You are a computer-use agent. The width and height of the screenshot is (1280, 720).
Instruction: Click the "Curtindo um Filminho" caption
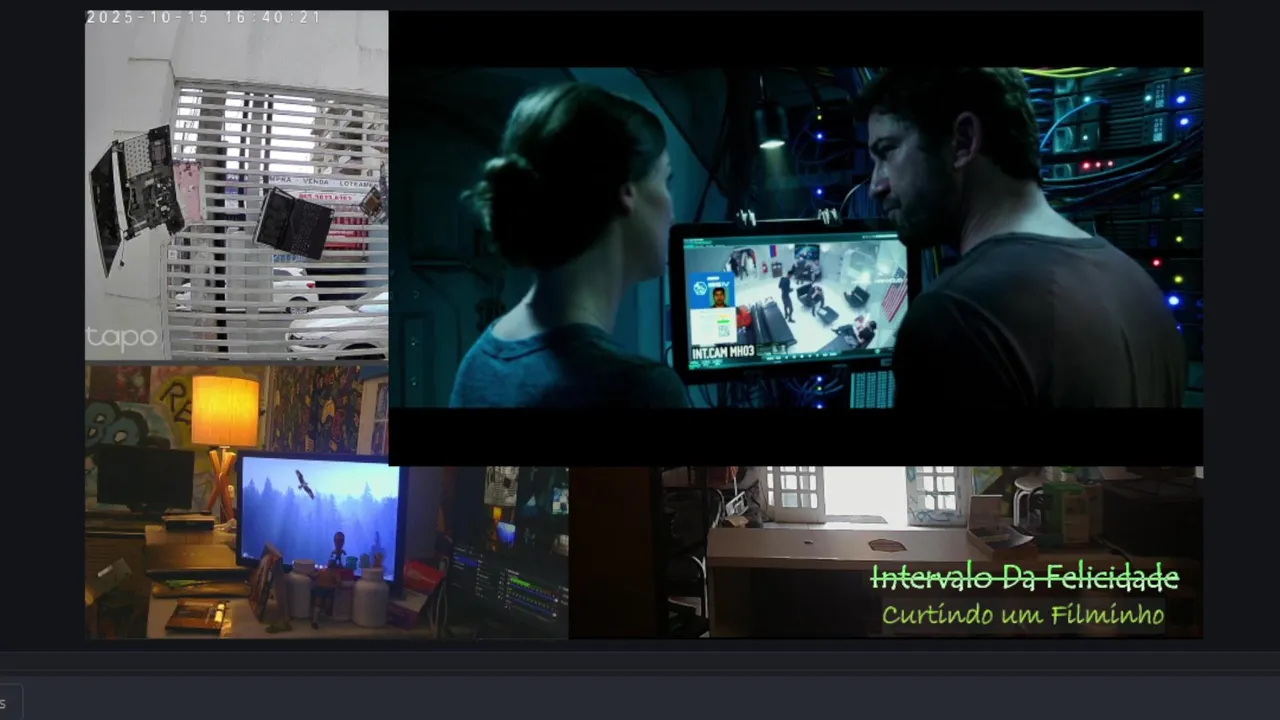(1023, 614)
